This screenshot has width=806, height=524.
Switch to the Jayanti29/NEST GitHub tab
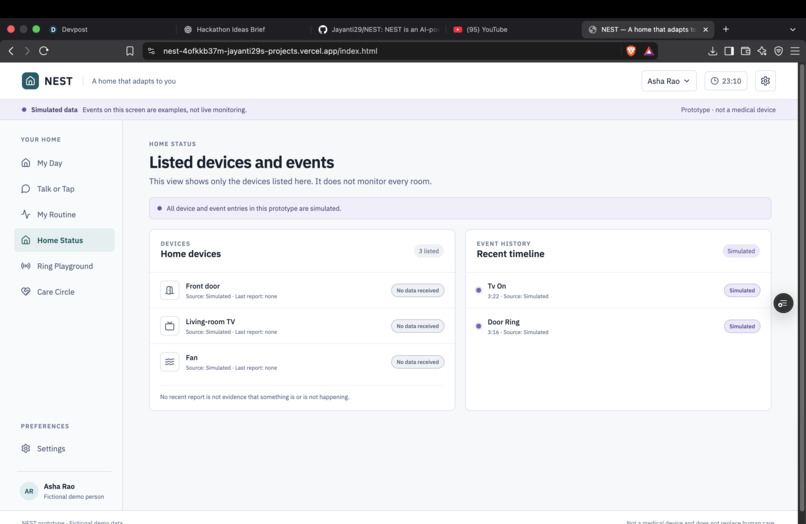point(378,29)
